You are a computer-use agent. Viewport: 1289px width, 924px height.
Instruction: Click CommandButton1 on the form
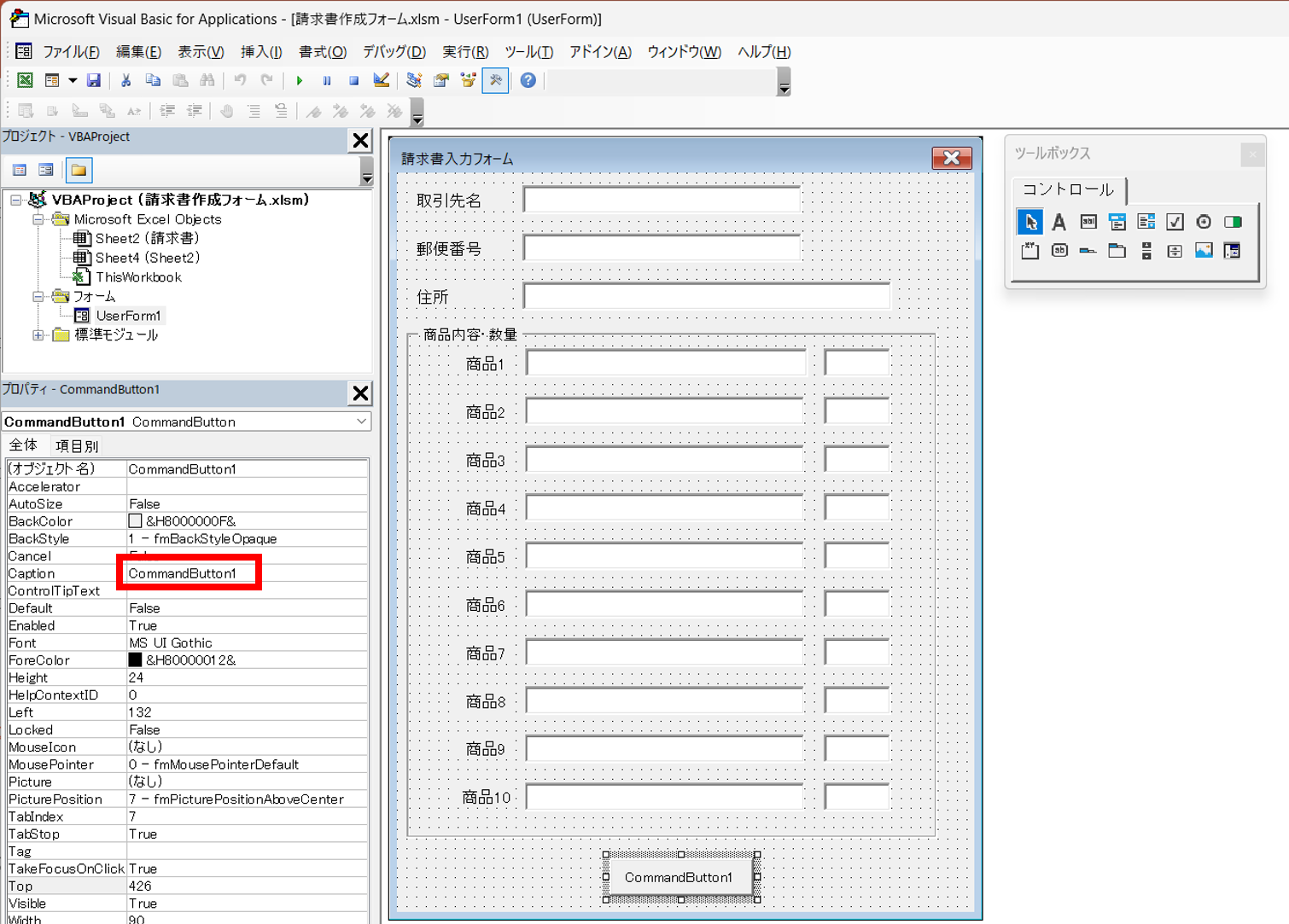pyautogui.click(x=679, y=877)
